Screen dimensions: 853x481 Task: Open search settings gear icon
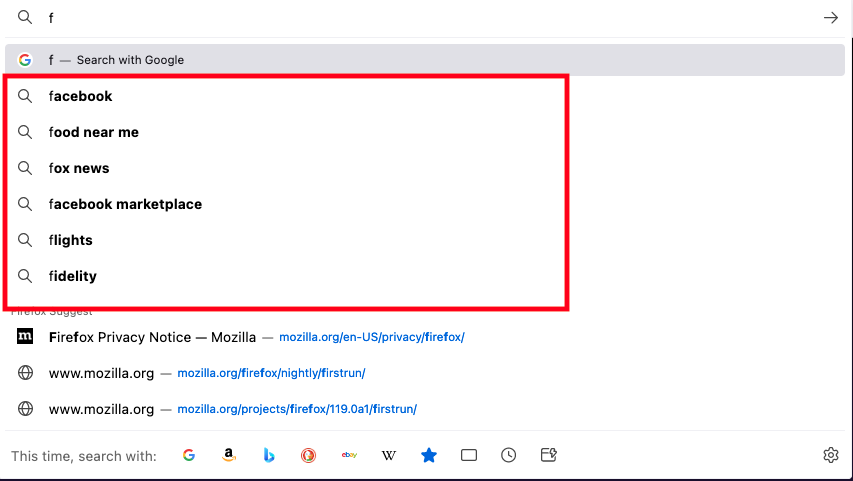coord(831,455)
